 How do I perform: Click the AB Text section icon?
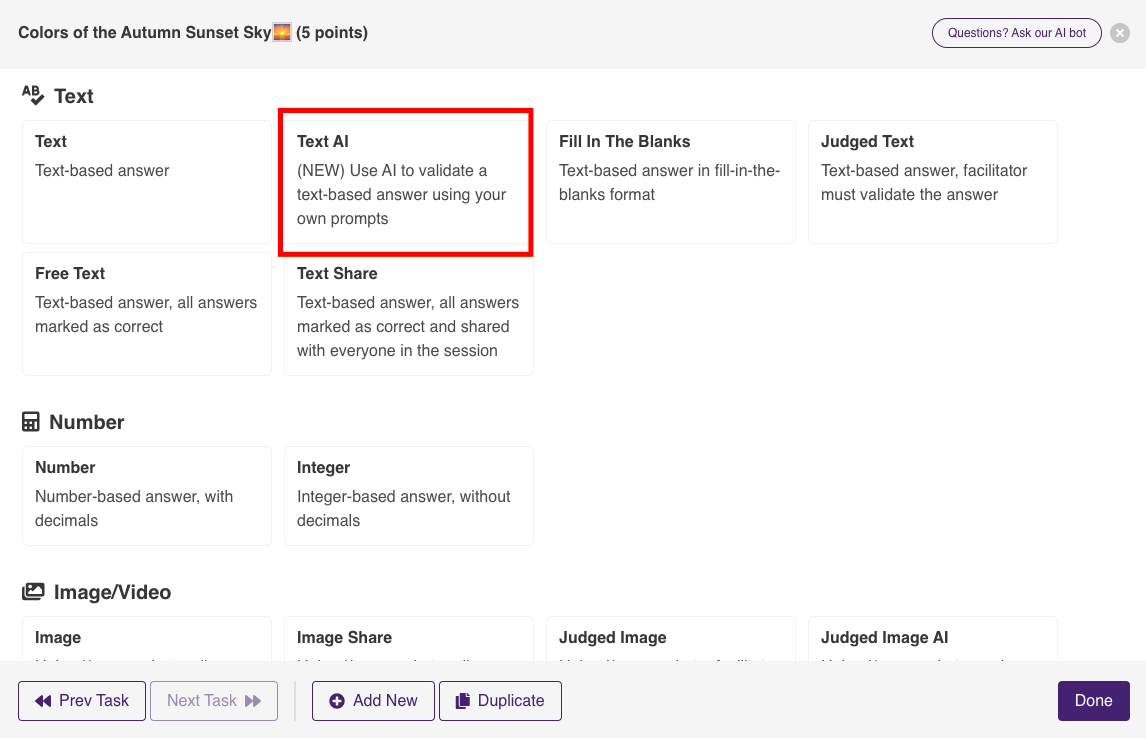[33, 94]
